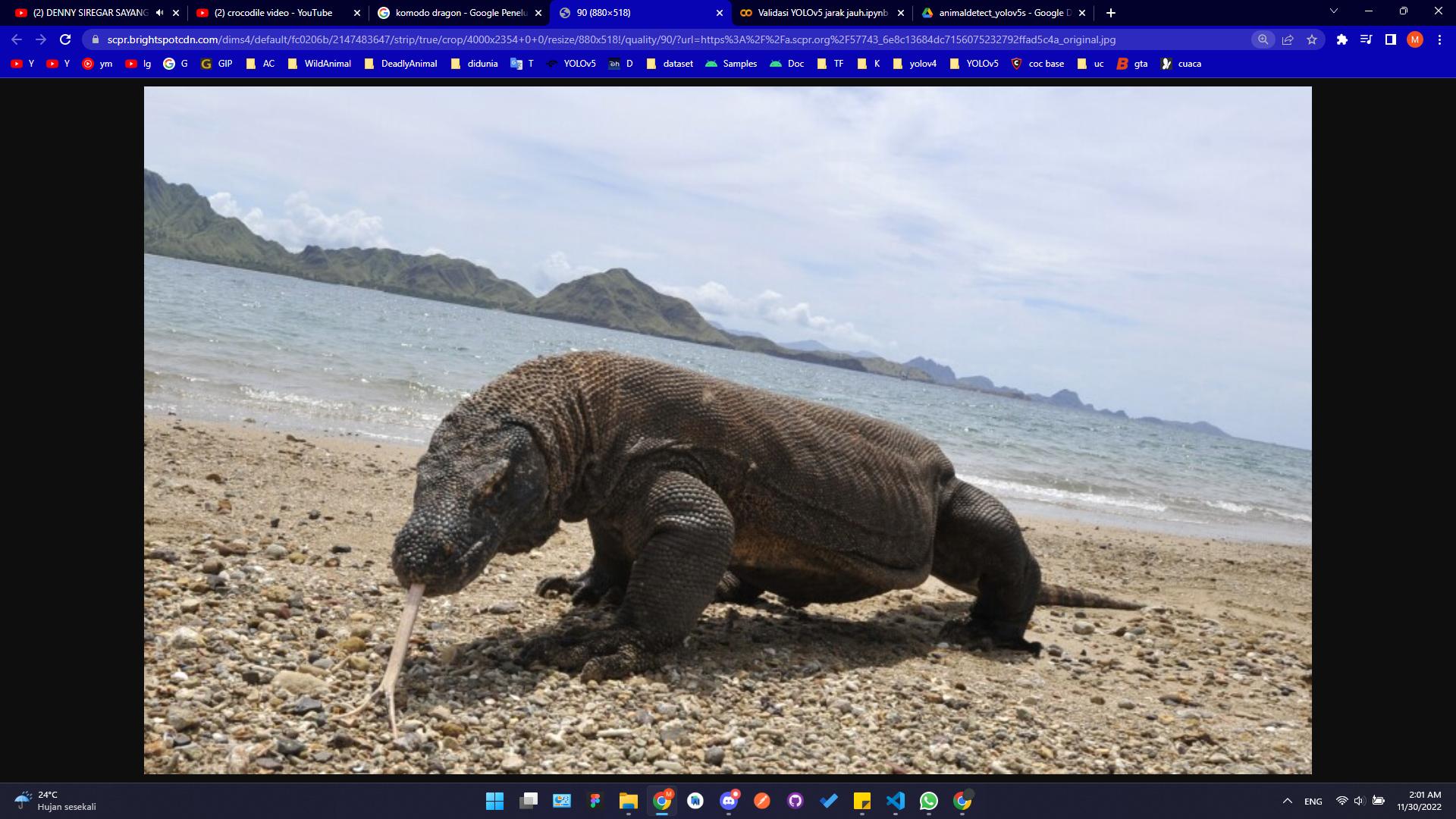This screenshot has height=819, width=1456.
Task: Open Visual Studio Code from the taskbar
Action: tap(896, 801)
